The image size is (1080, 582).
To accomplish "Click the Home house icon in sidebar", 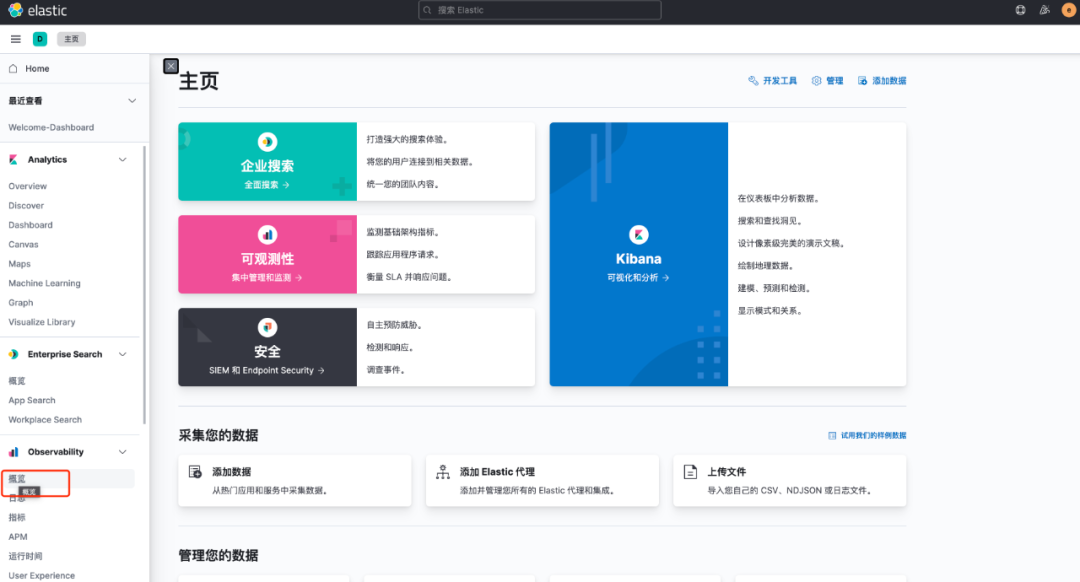I will click(13, 68).
